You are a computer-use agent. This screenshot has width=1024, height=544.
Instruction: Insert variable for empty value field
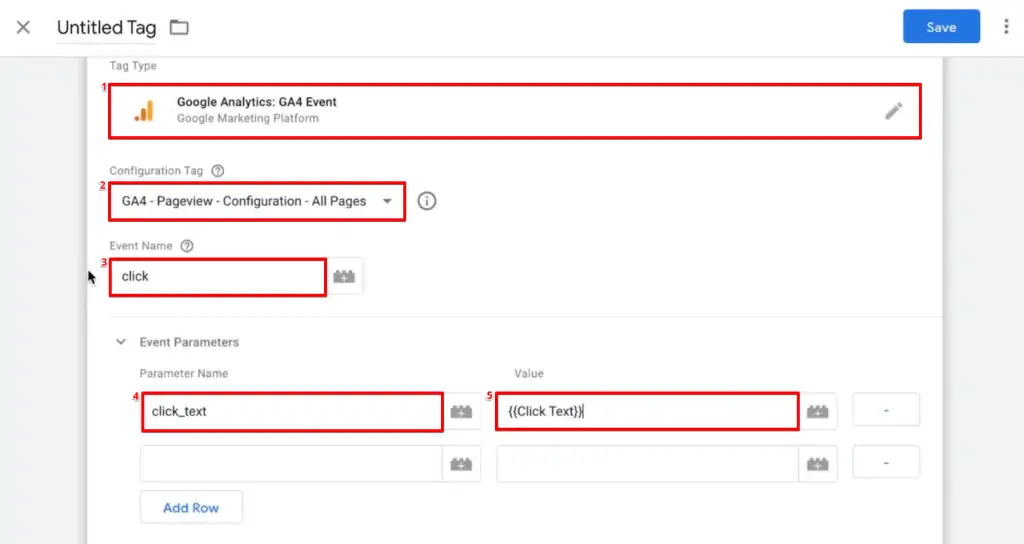point(817,464)
